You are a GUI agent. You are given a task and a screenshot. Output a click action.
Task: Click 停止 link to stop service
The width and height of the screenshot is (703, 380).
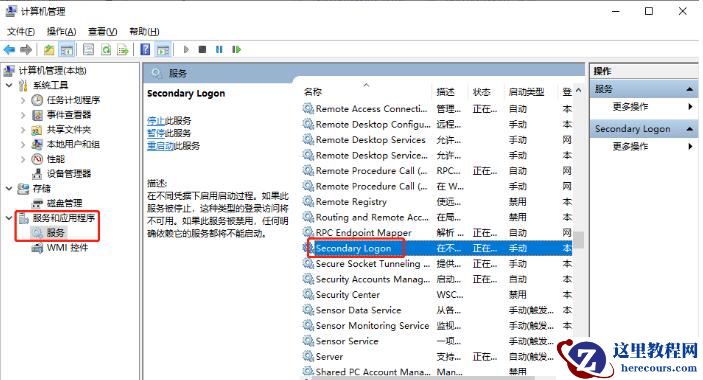pyautogui.click(x=156, y=121)
